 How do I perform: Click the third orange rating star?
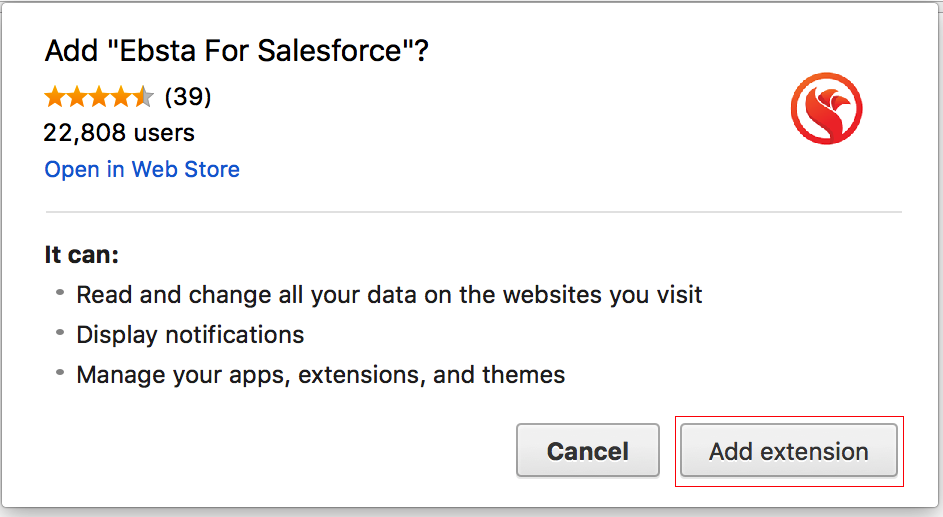click(99, 97)
